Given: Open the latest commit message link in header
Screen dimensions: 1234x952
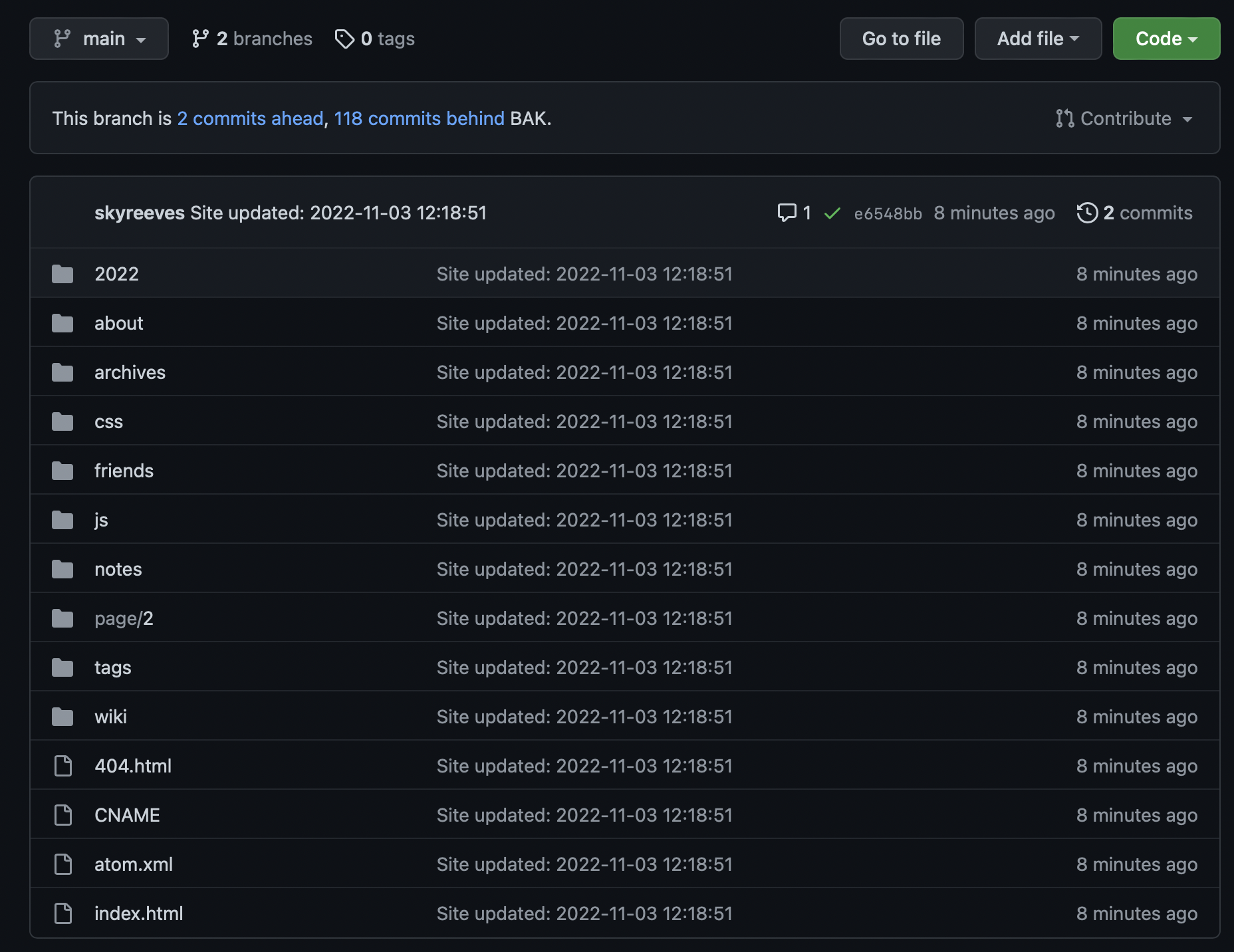Looking at the screenshot, I should click(x=338, y=213).
